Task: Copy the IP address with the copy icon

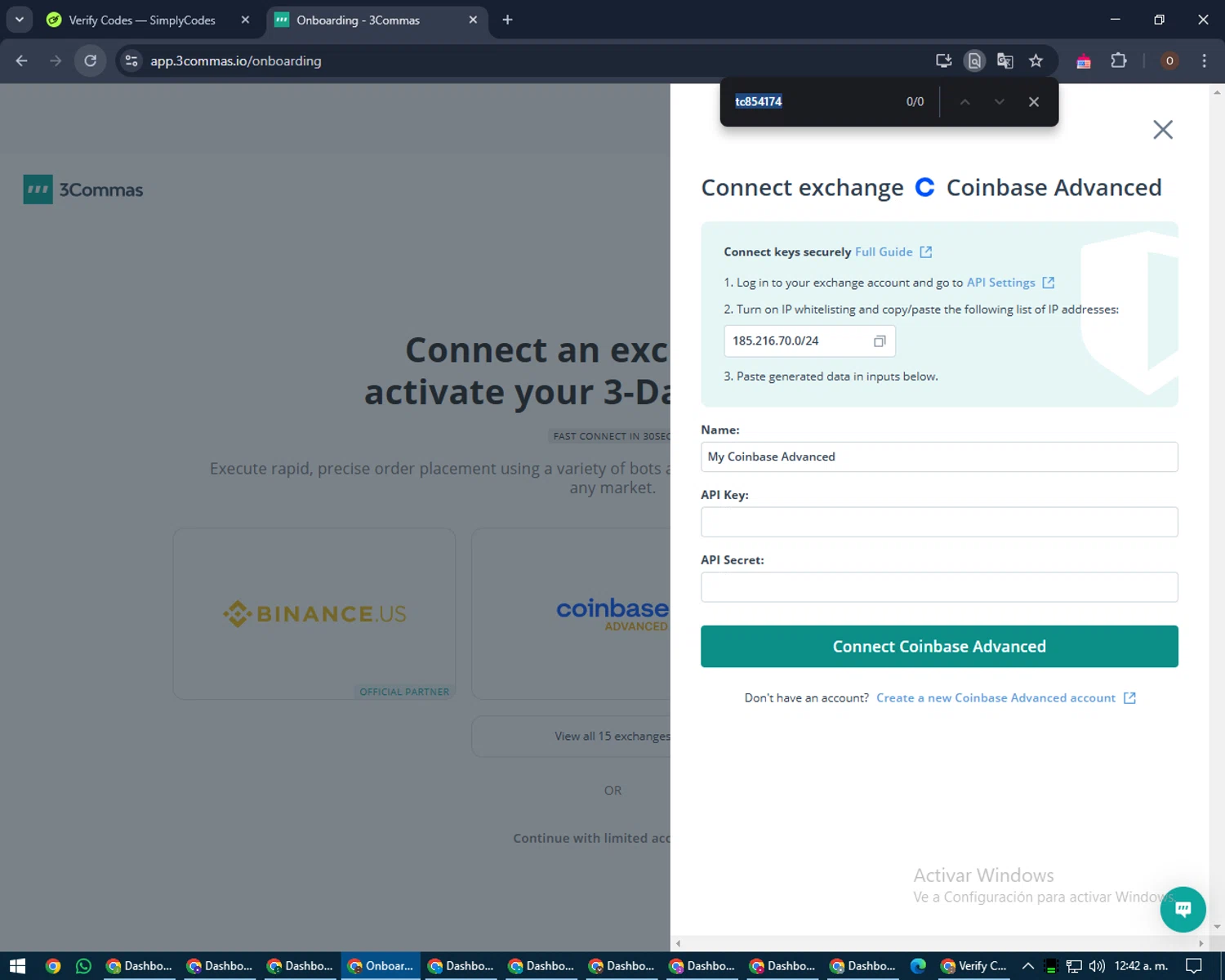Action: (x=880, y=341)
